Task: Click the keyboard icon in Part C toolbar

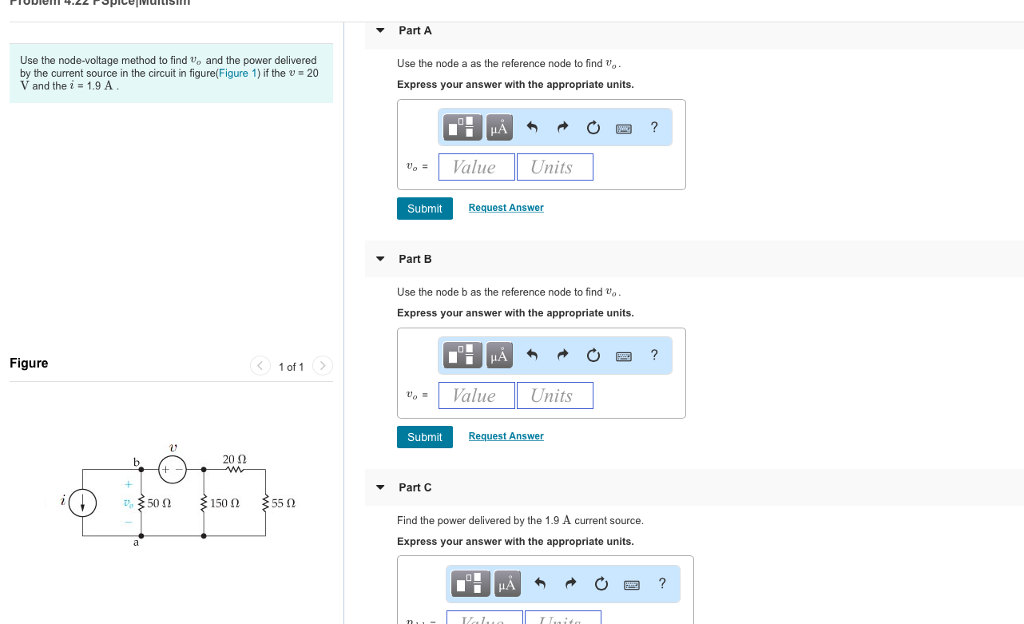Action: tap(633, 583)
